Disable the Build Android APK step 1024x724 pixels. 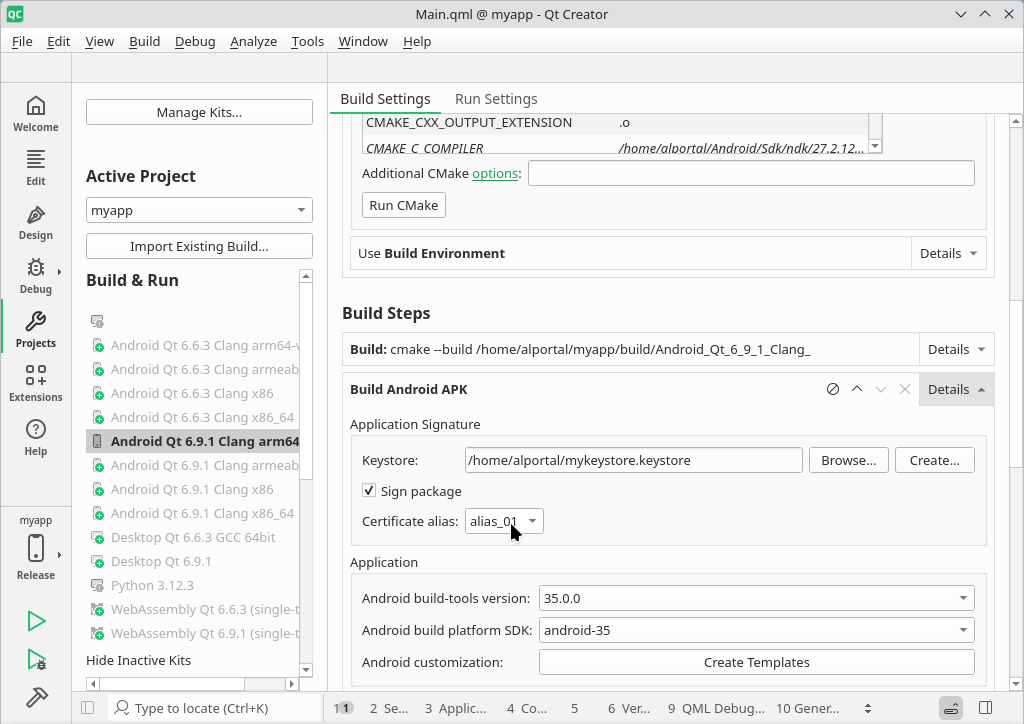pyautogui.click(x=833, y=389)
